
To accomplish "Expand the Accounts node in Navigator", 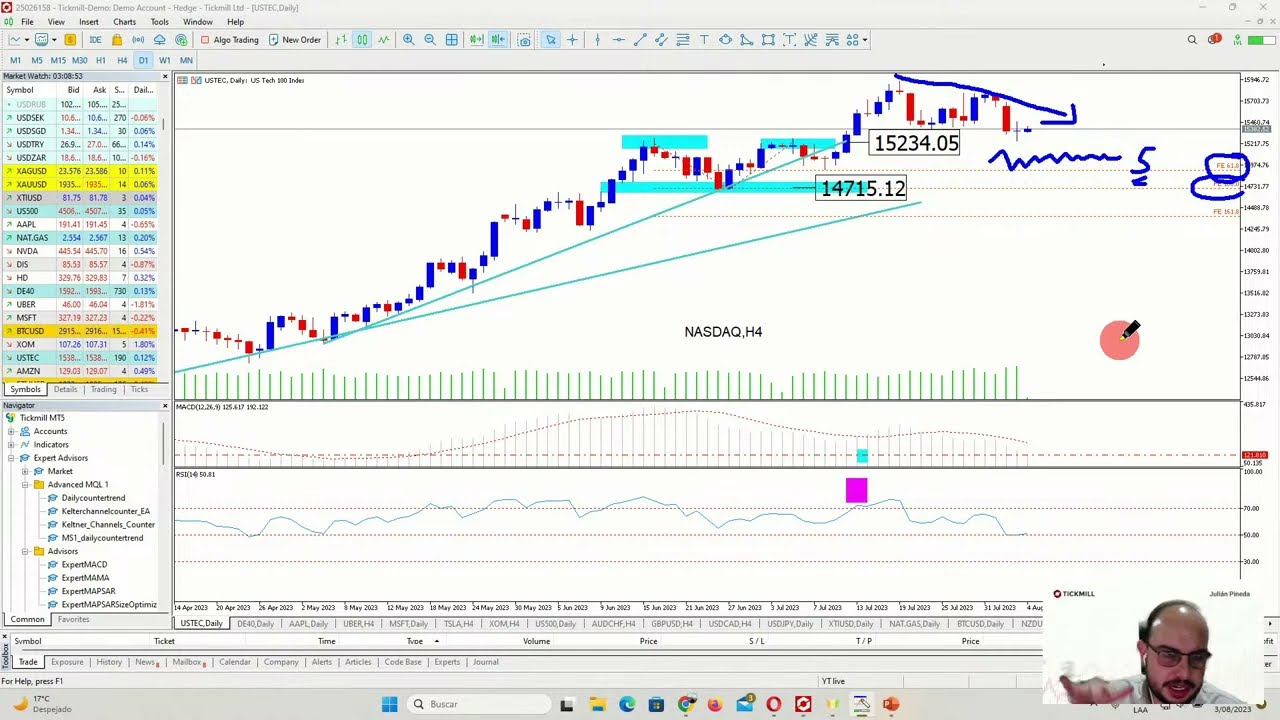I will pos(11,431).
